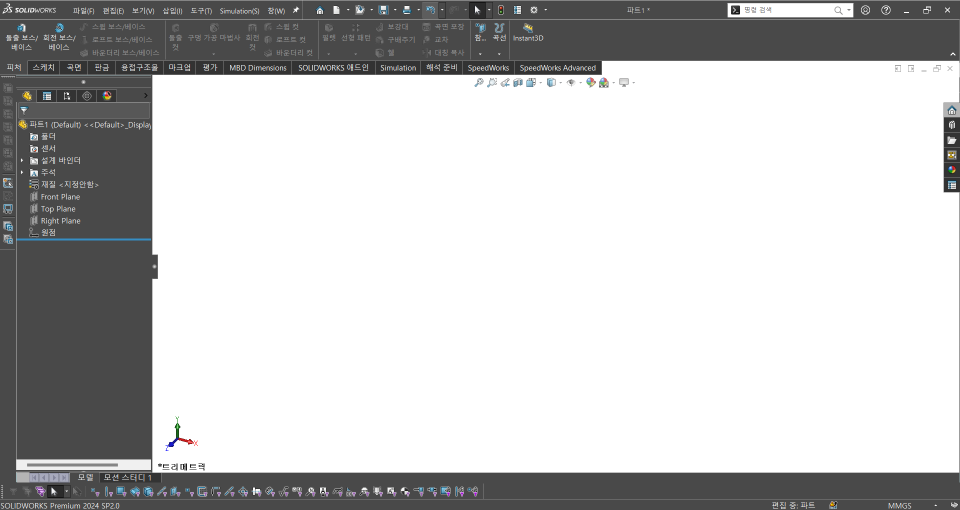Image resolution: width=960 pixels, height=510 pixels.
Task: Open the 편집(E) menu
Action: pyautogui.click(x=113, y=11)
